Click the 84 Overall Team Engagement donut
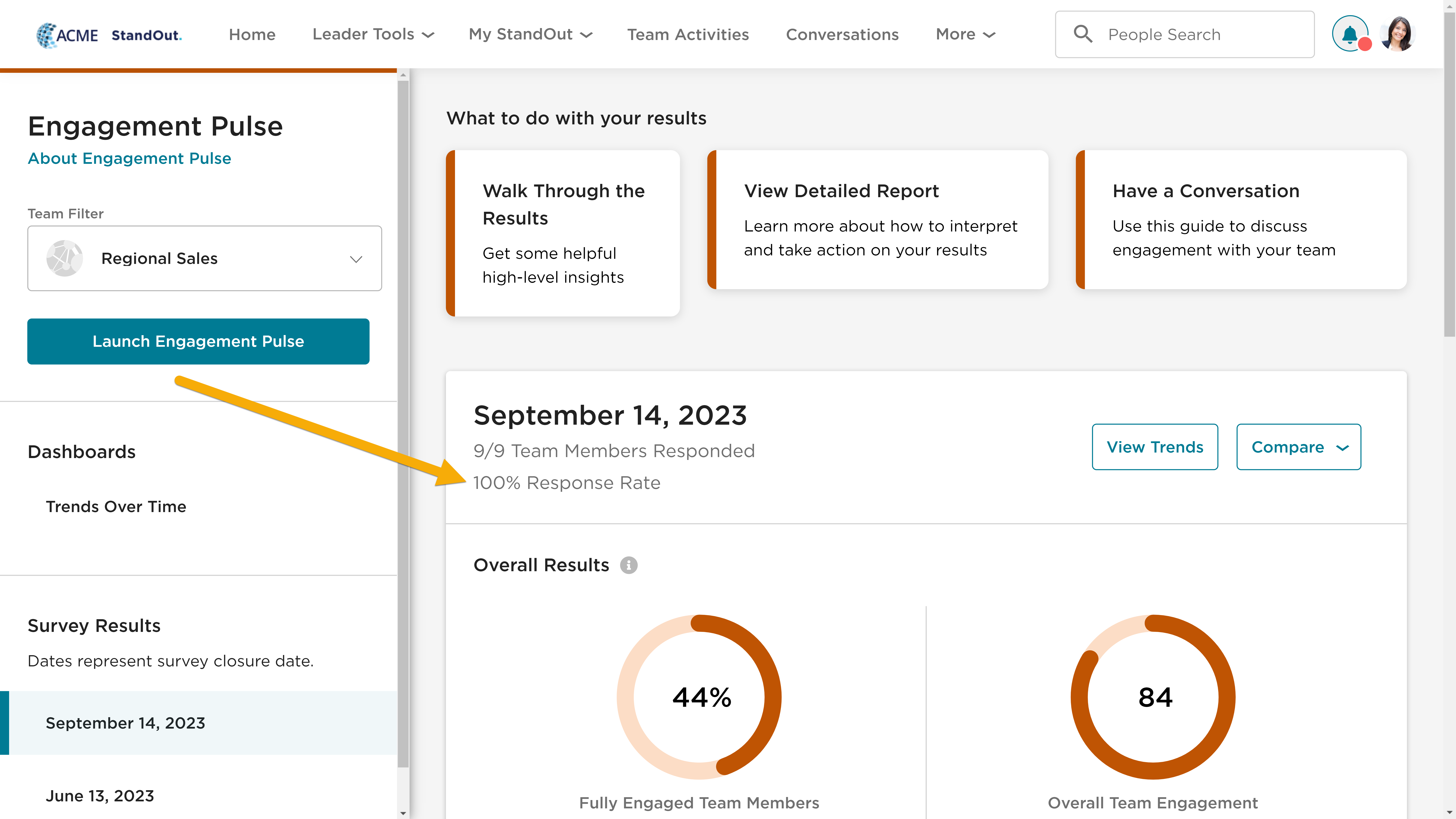1456x819 pixels. pyautogui.click(x=1153, y=697)
